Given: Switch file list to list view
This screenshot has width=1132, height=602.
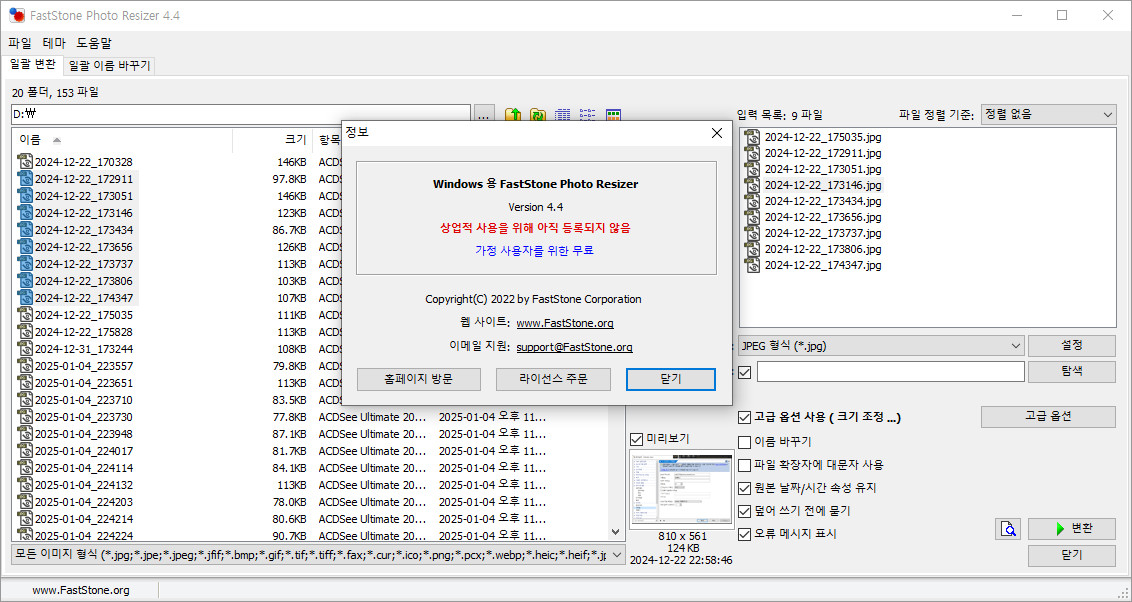Looking at the screenshot, I should [588, 115].
